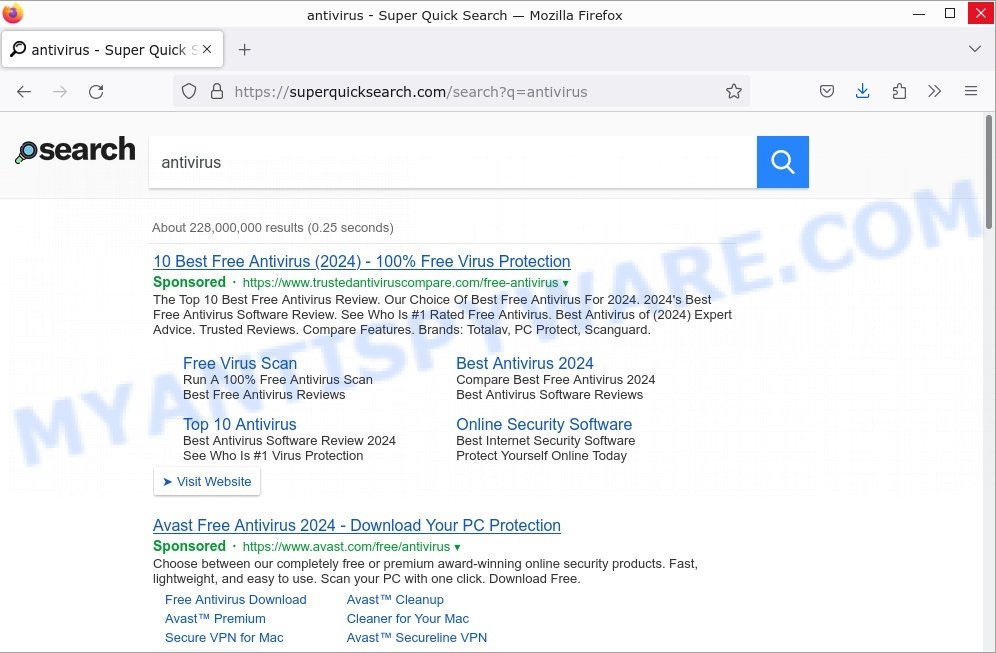Open the Free Virus Scan sitelink

(x=240, y=363)
